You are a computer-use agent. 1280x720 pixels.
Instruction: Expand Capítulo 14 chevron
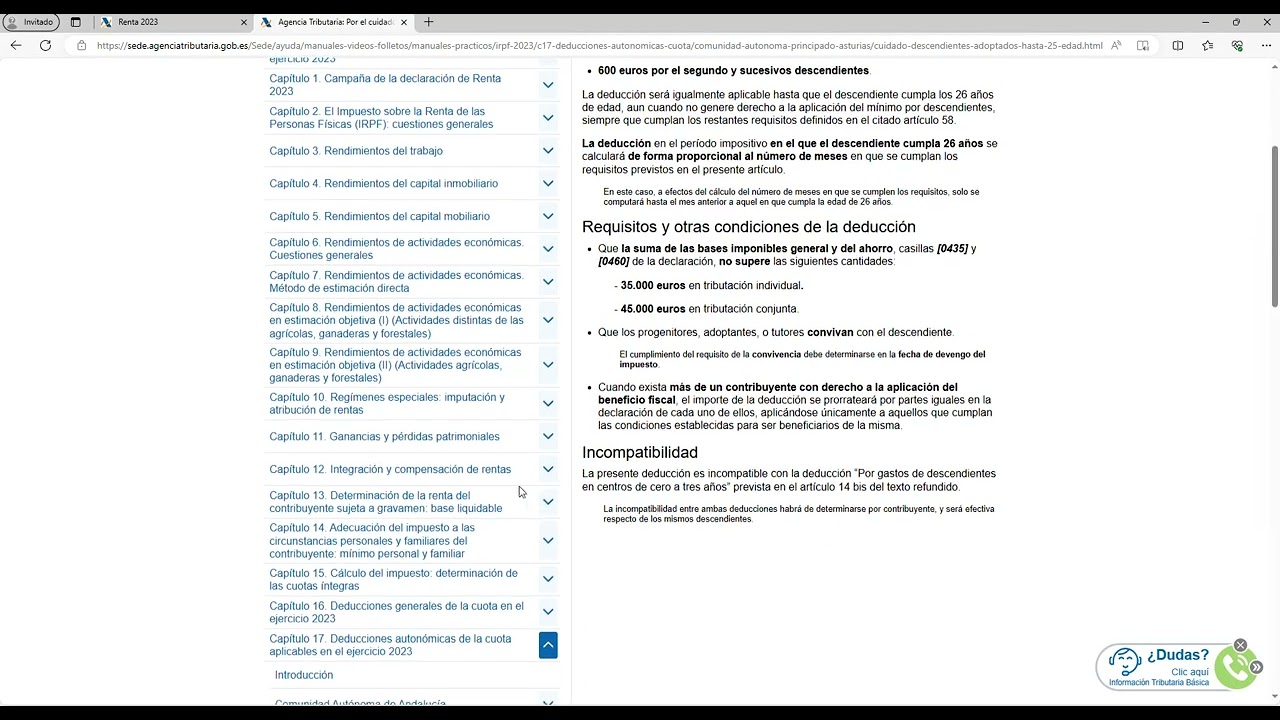point(548,541)
